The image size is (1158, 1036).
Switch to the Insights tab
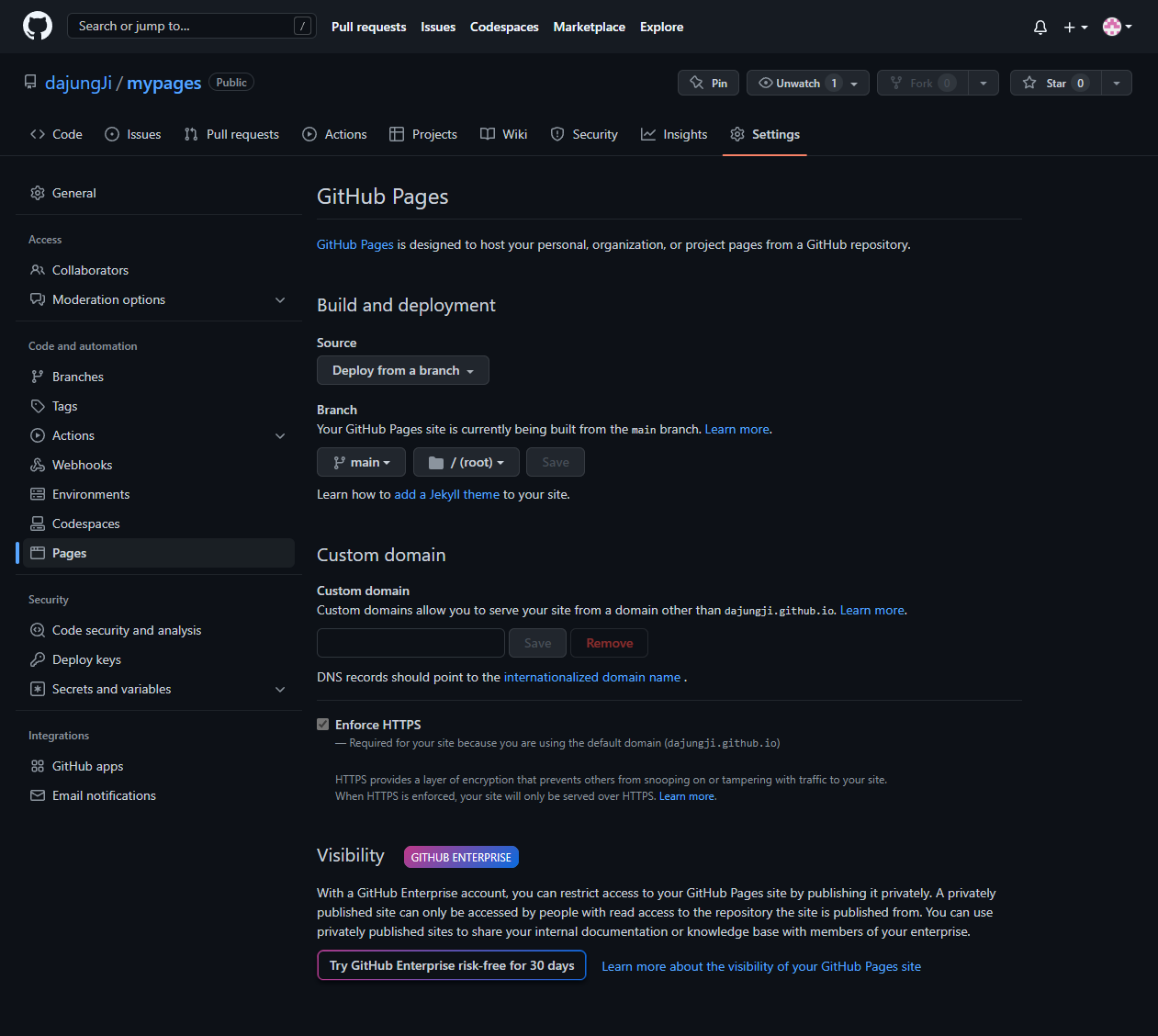pyautogui.click(x=674, y=134)
